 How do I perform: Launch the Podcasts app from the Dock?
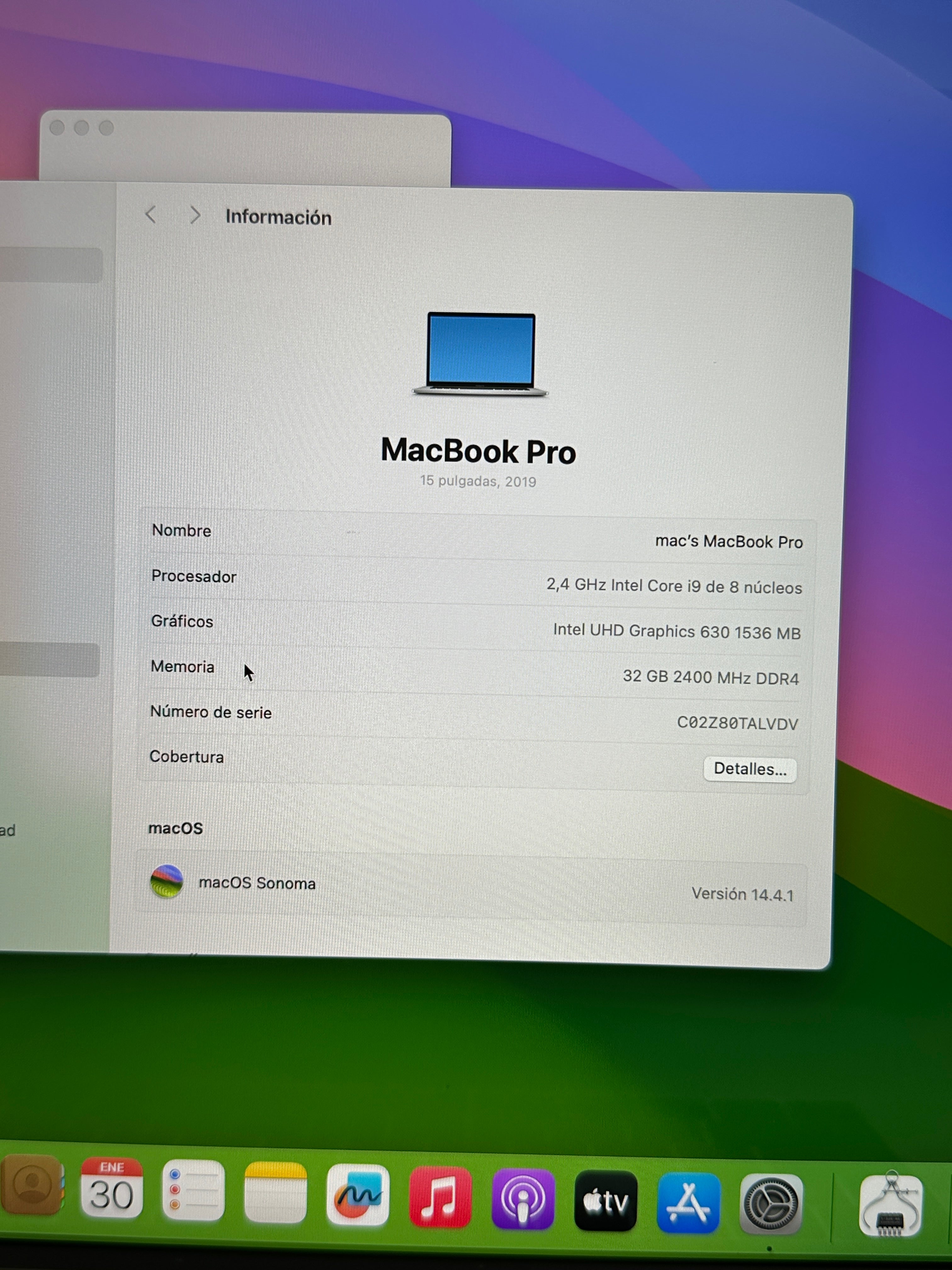point(523,1199)
